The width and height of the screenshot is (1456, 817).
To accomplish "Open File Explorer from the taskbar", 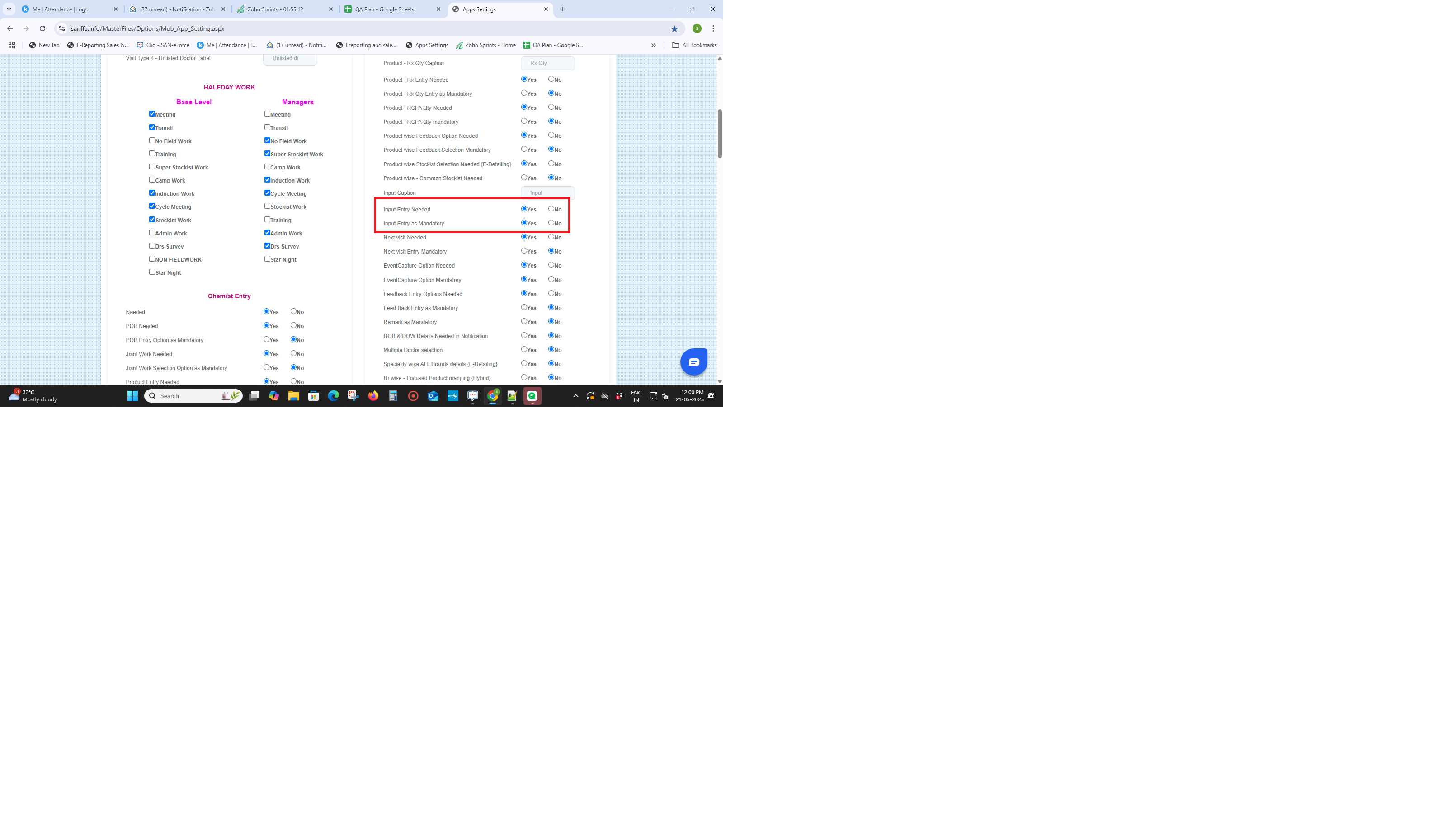I will [293, 396].
